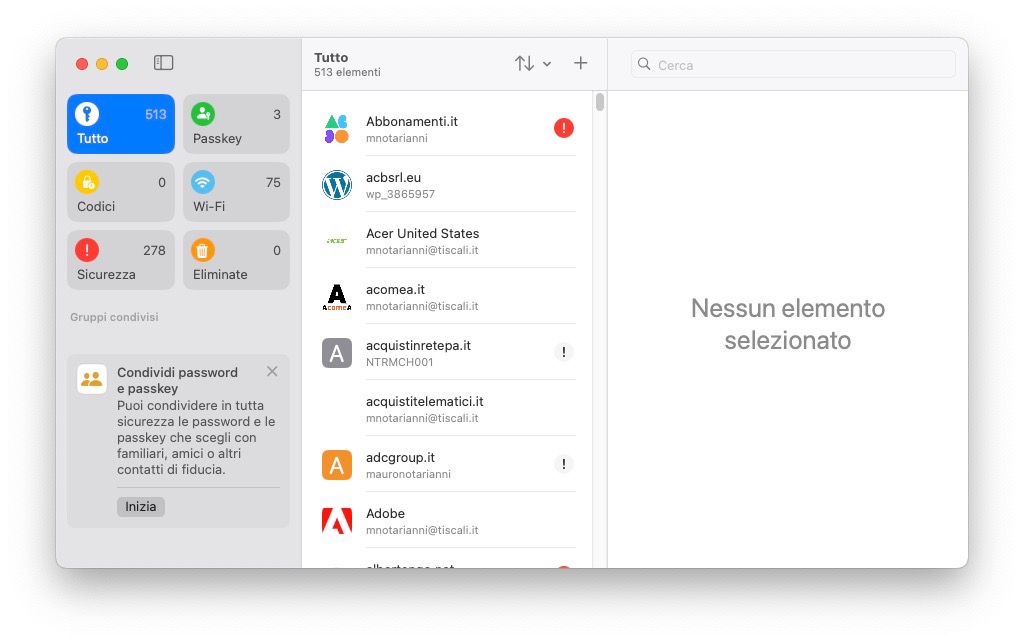
Task: Open the Codici category tile
Action: coord(121,192)
